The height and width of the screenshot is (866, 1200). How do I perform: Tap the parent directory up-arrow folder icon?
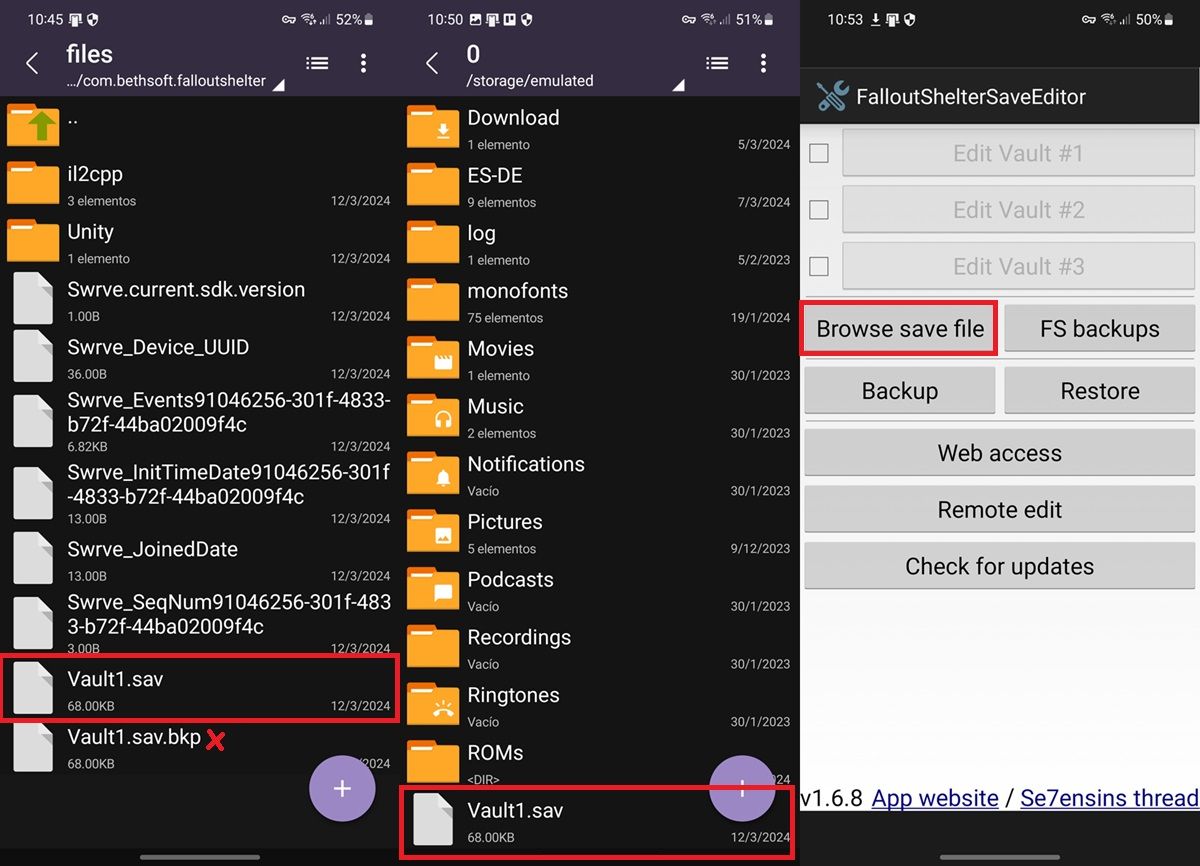33,125
